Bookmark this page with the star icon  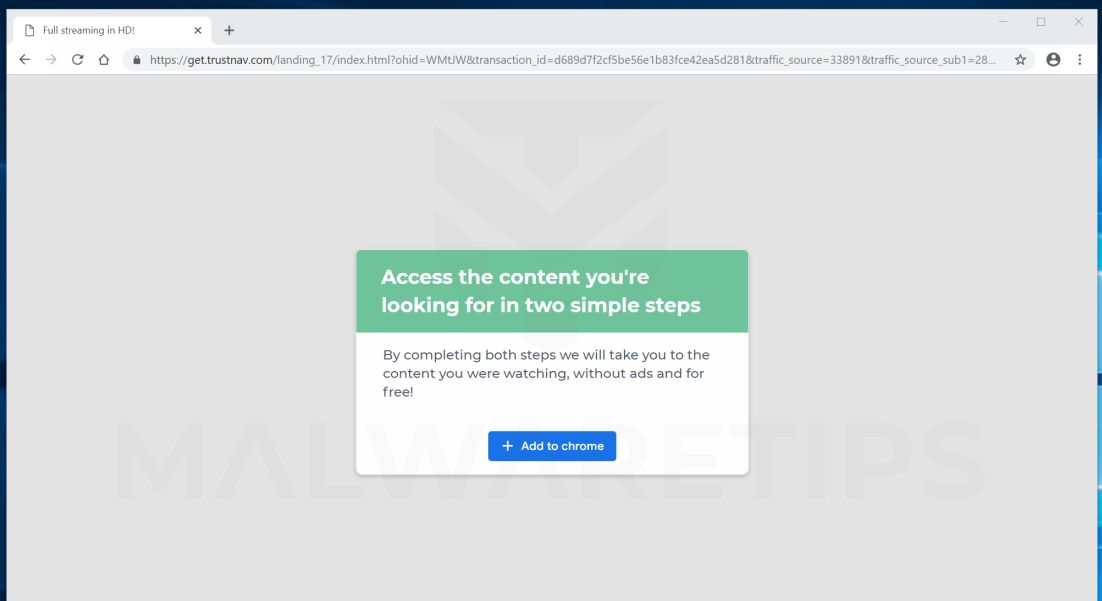coord(1020,60)
